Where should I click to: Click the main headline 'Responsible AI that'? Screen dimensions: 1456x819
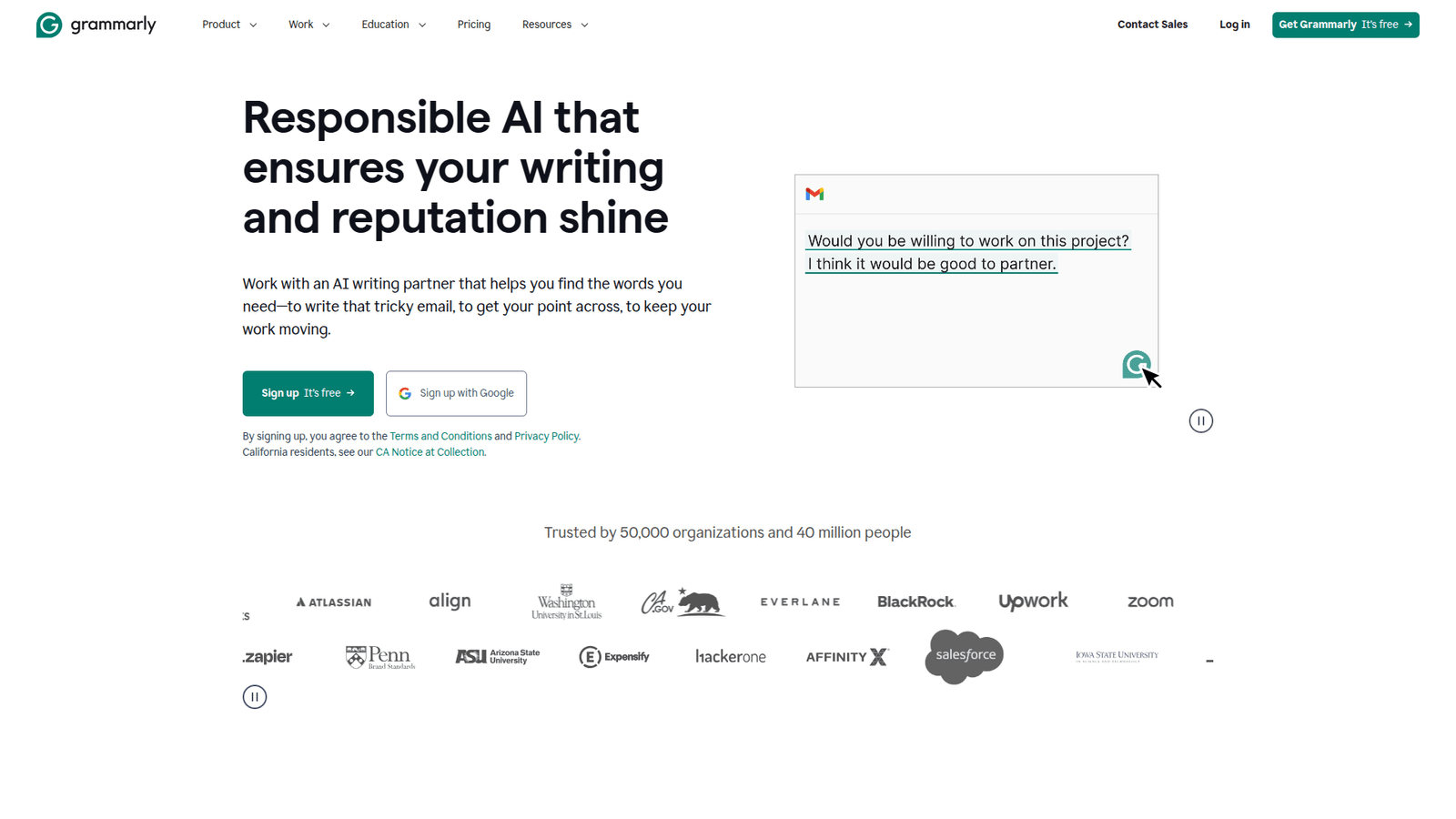pos(441,117)
